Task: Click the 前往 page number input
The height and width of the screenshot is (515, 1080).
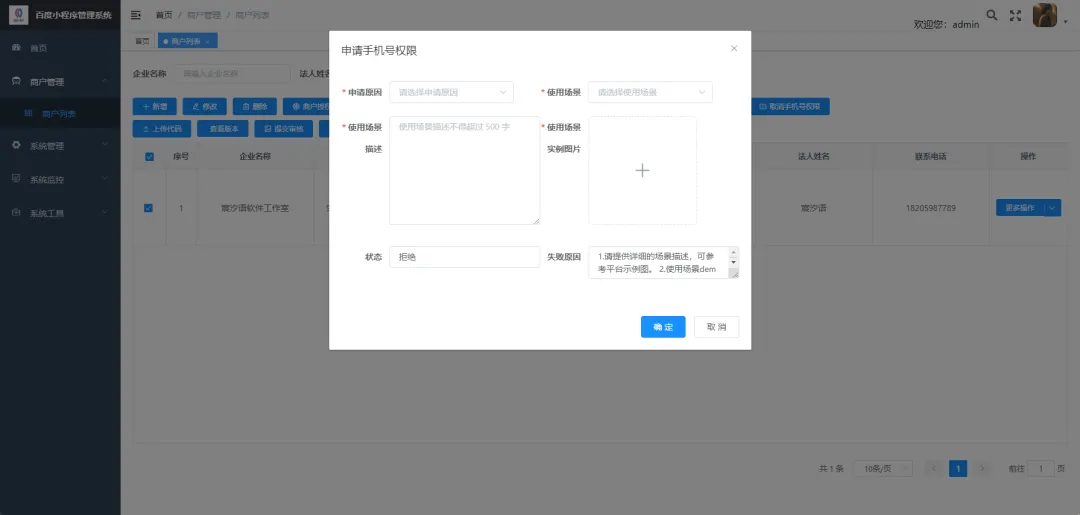Action: 1041,468
